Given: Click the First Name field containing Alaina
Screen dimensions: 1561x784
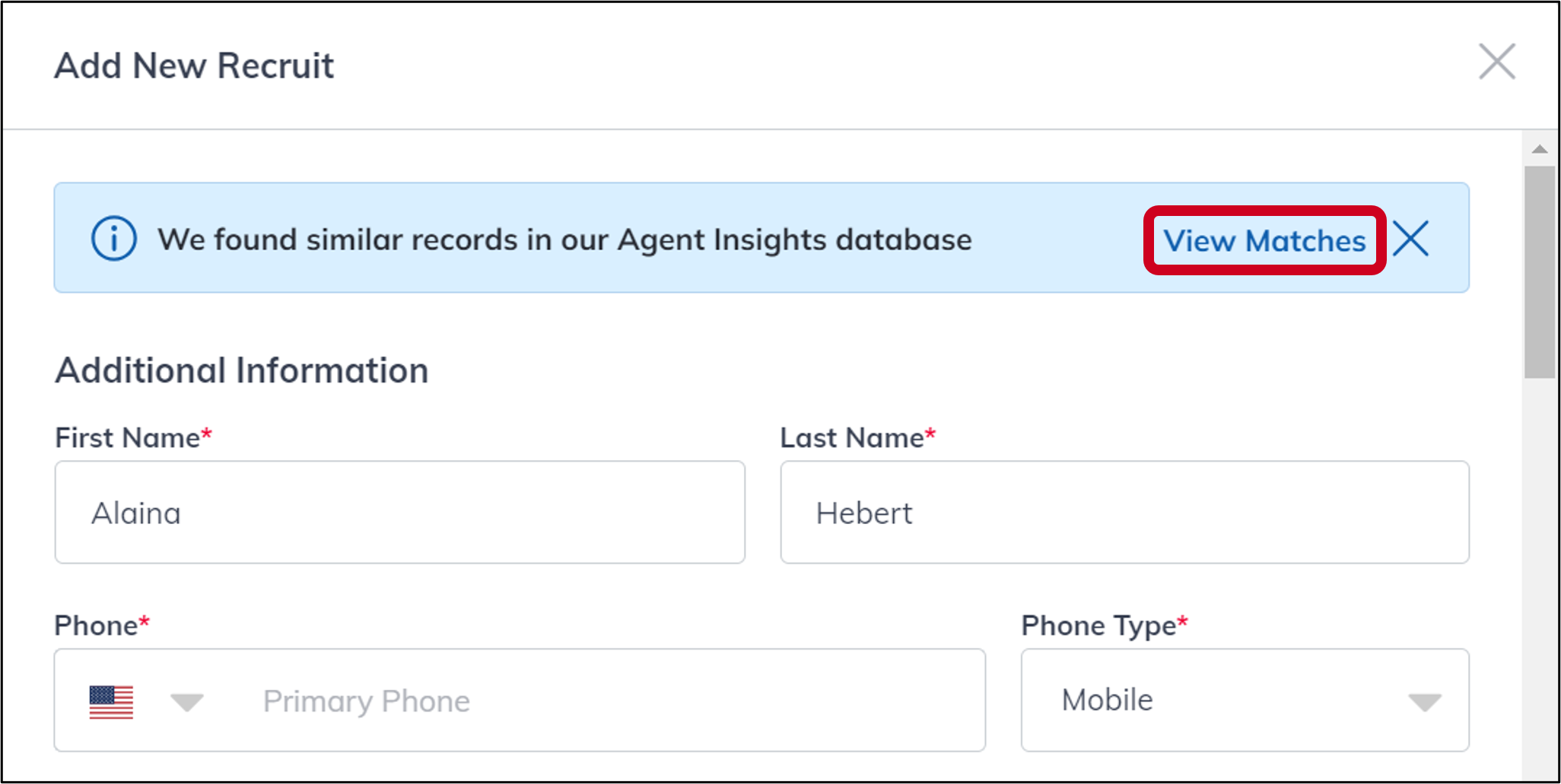Looking at the screenshot, I should click(399, 513).
